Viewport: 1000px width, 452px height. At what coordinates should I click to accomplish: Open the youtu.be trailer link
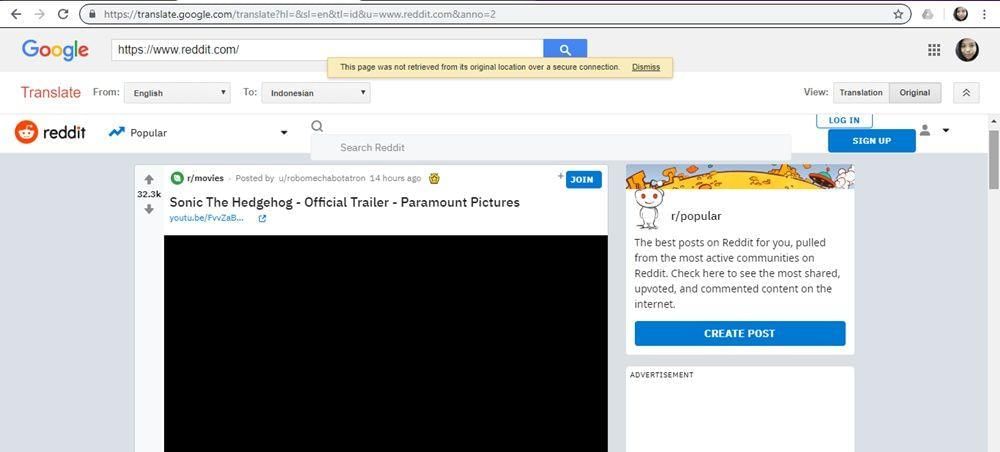click(207, 218)
